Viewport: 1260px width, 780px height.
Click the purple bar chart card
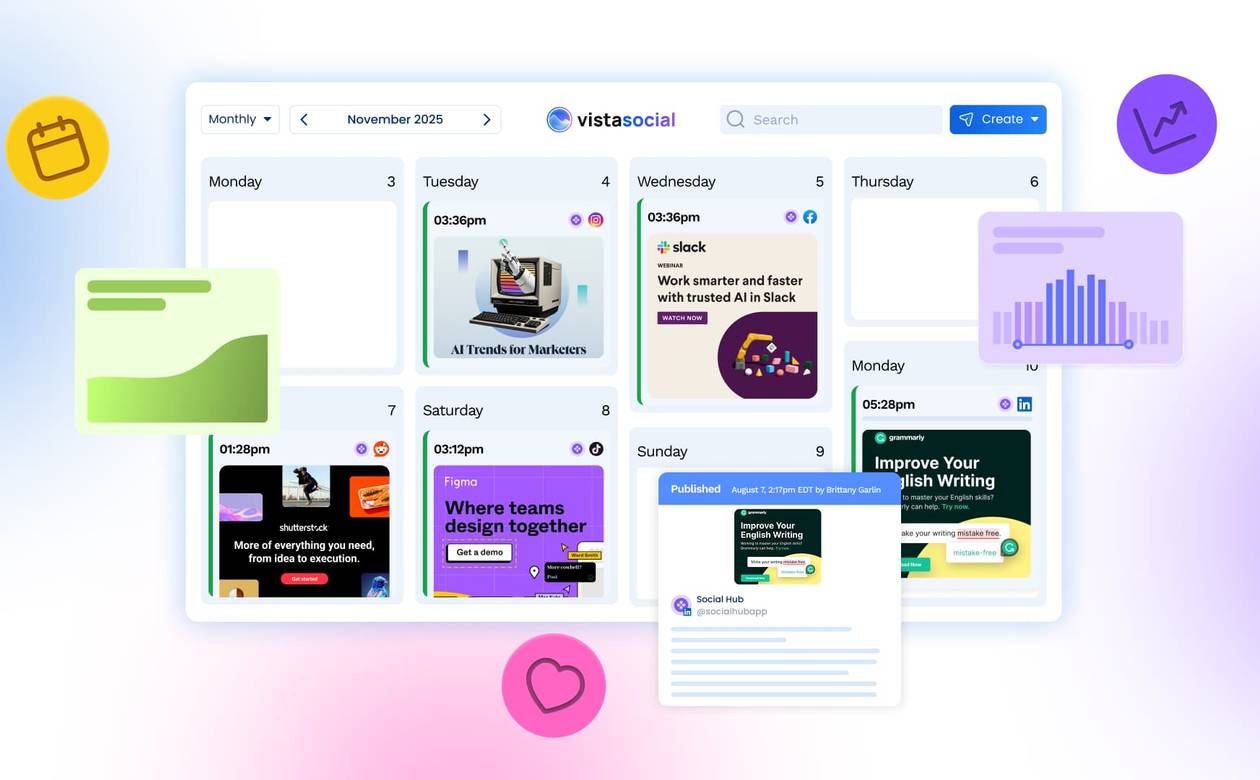pyautogui.click(x=1080, y=288)
